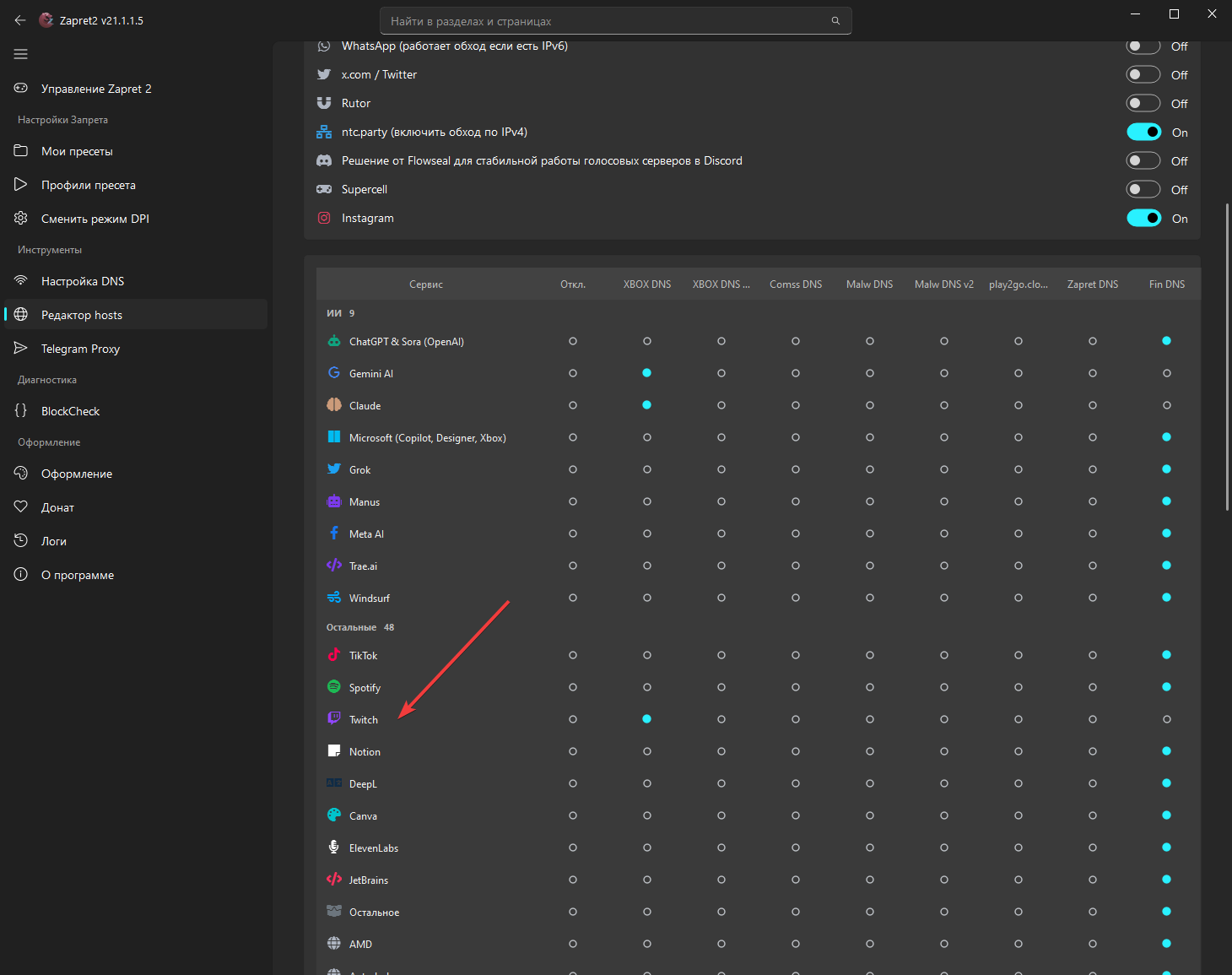Click the JetBrains code icon

pyautogui.click(x=334, y=880)
